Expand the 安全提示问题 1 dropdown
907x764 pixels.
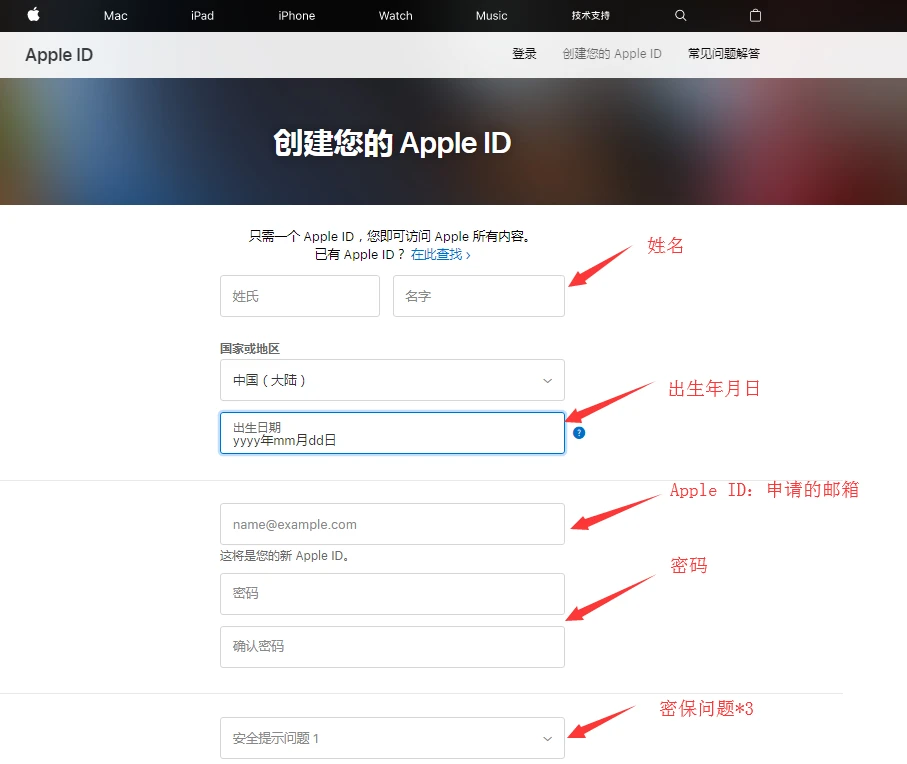click(x=392, y=738)
